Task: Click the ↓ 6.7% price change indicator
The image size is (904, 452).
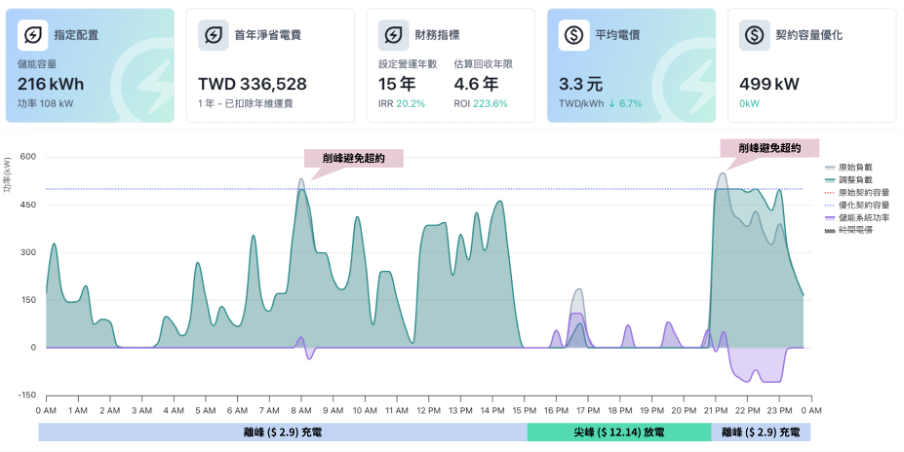Action: [626, 104]
